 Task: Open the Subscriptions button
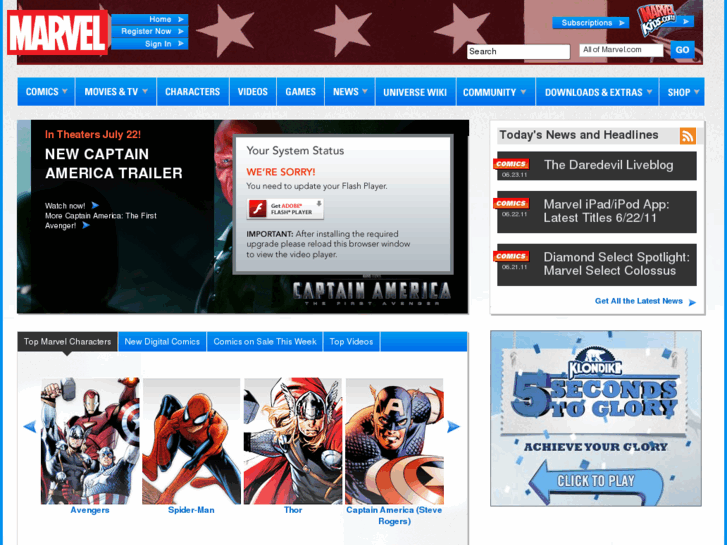point(590,23)
